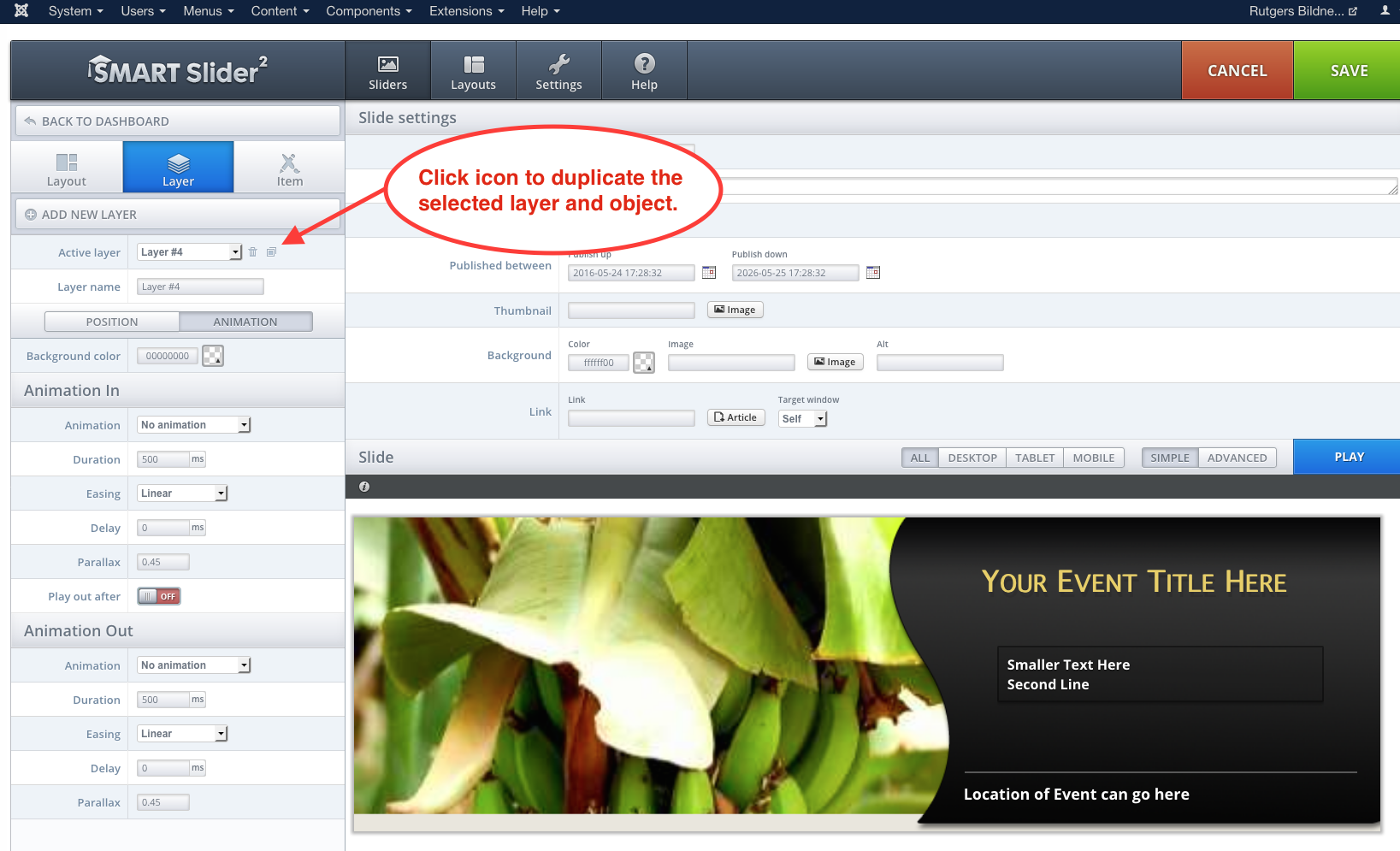1400x851 pixels.
Task: Switch editor to ADVANCED mode
Action: coord(1238,458)
